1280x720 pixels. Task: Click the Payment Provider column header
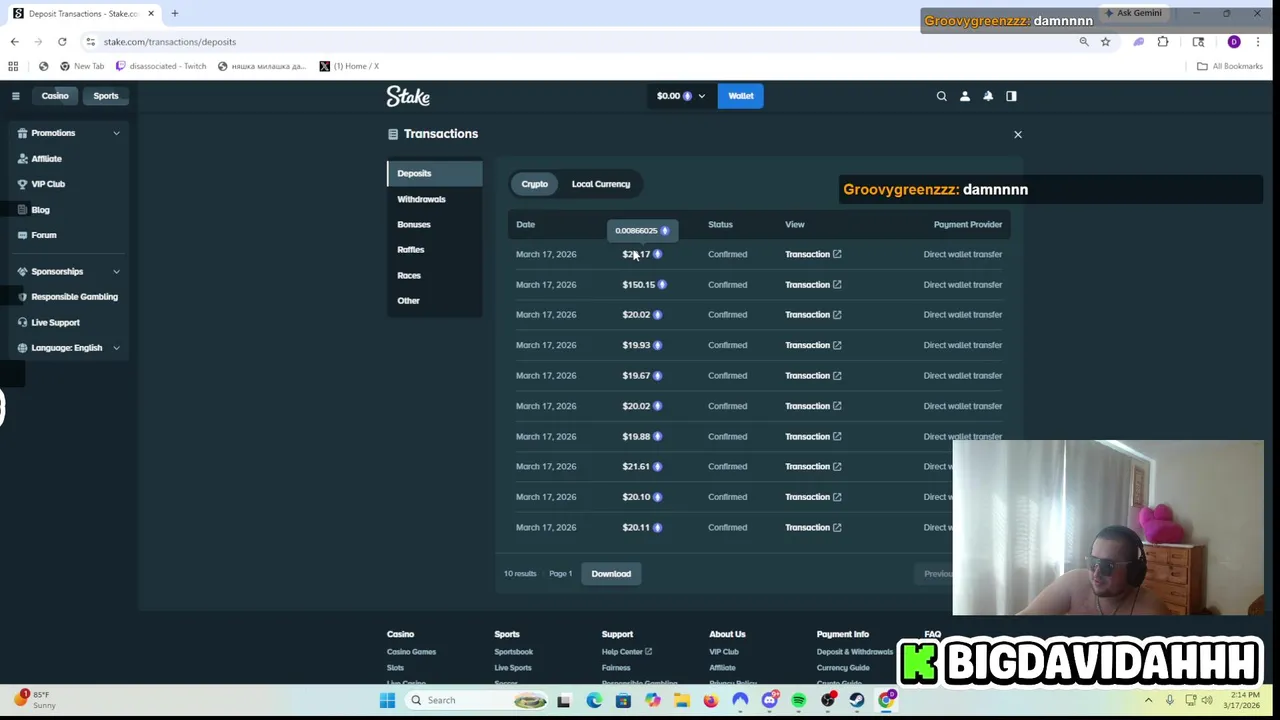(968, 225)
